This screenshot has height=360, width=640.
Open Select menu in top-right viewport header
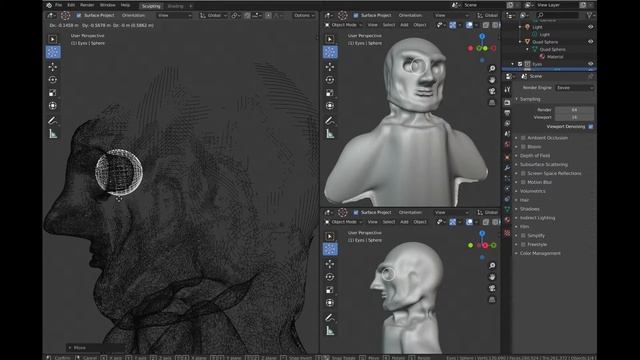389,25
